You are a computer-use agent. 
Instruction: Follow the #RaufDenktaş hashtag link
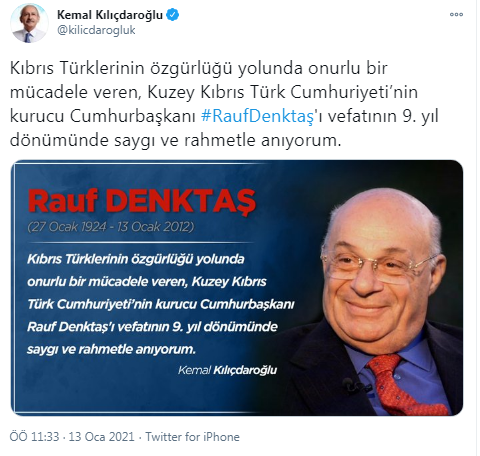pos(257,116)
